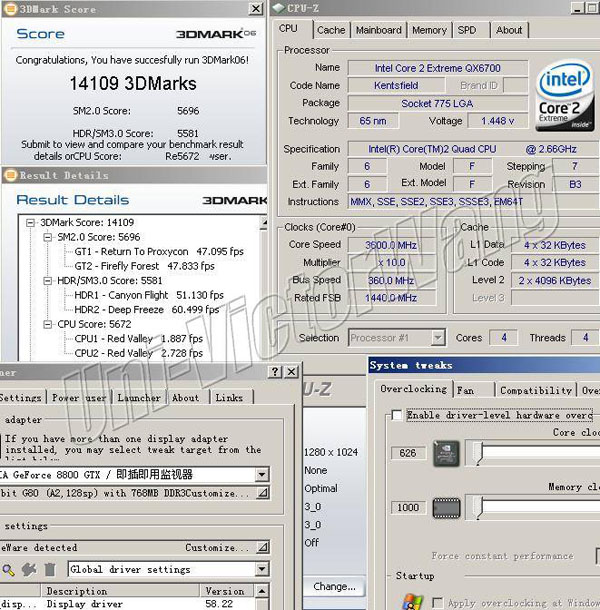Image resolution: width=600 pixels, height=610 pixels.
Task: Click the Change... button
Action: (334, 587)
